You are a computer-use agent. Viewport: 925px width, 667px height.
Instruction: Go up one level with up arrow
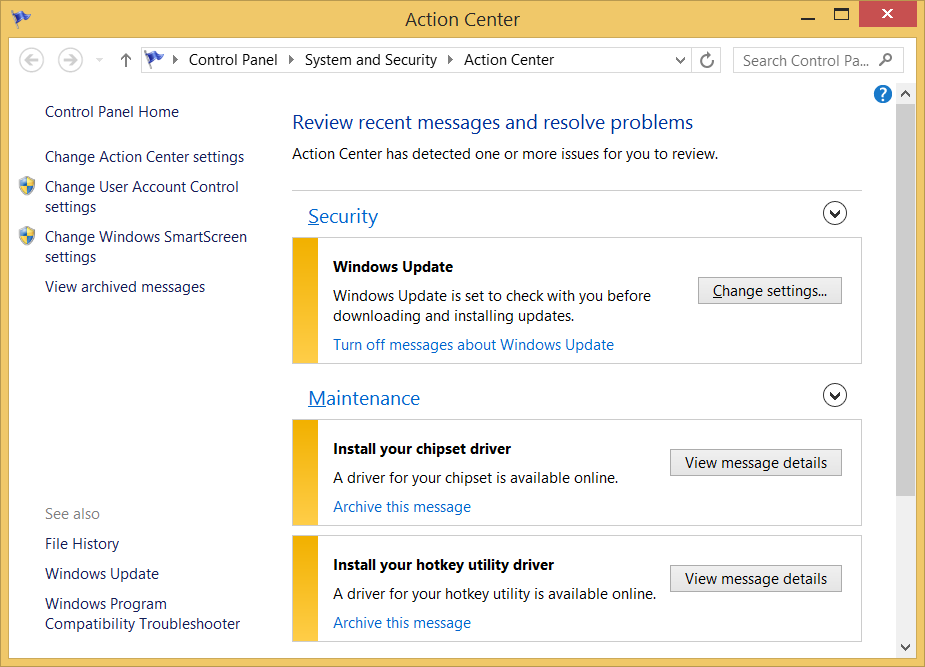point(125,60)
